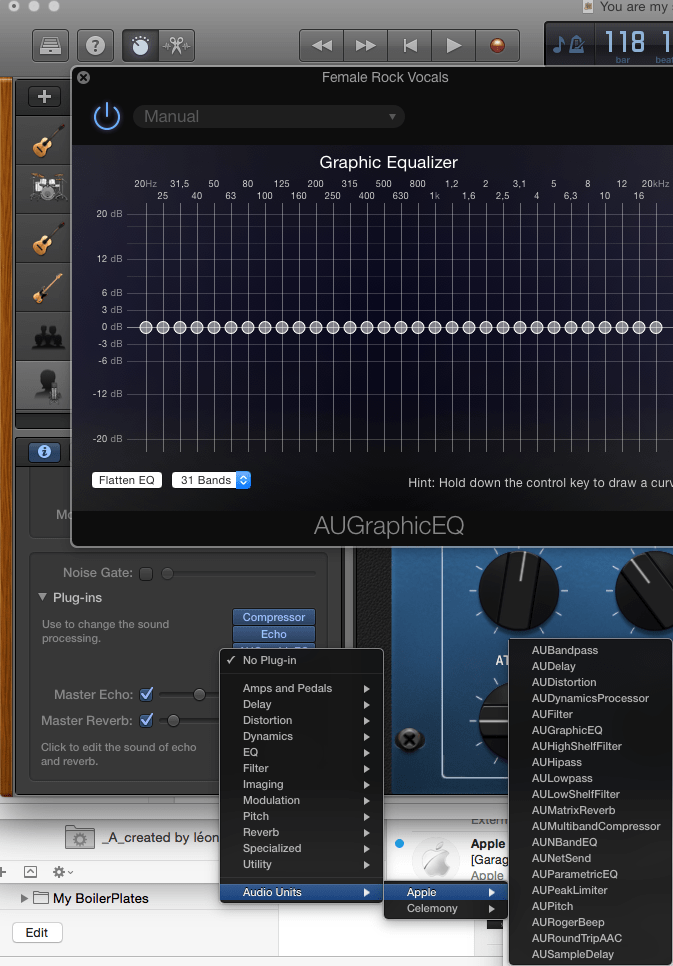Click the Master Echo slider knob
The height and width of the screenshot is (966, 673).
pos(199,694)
